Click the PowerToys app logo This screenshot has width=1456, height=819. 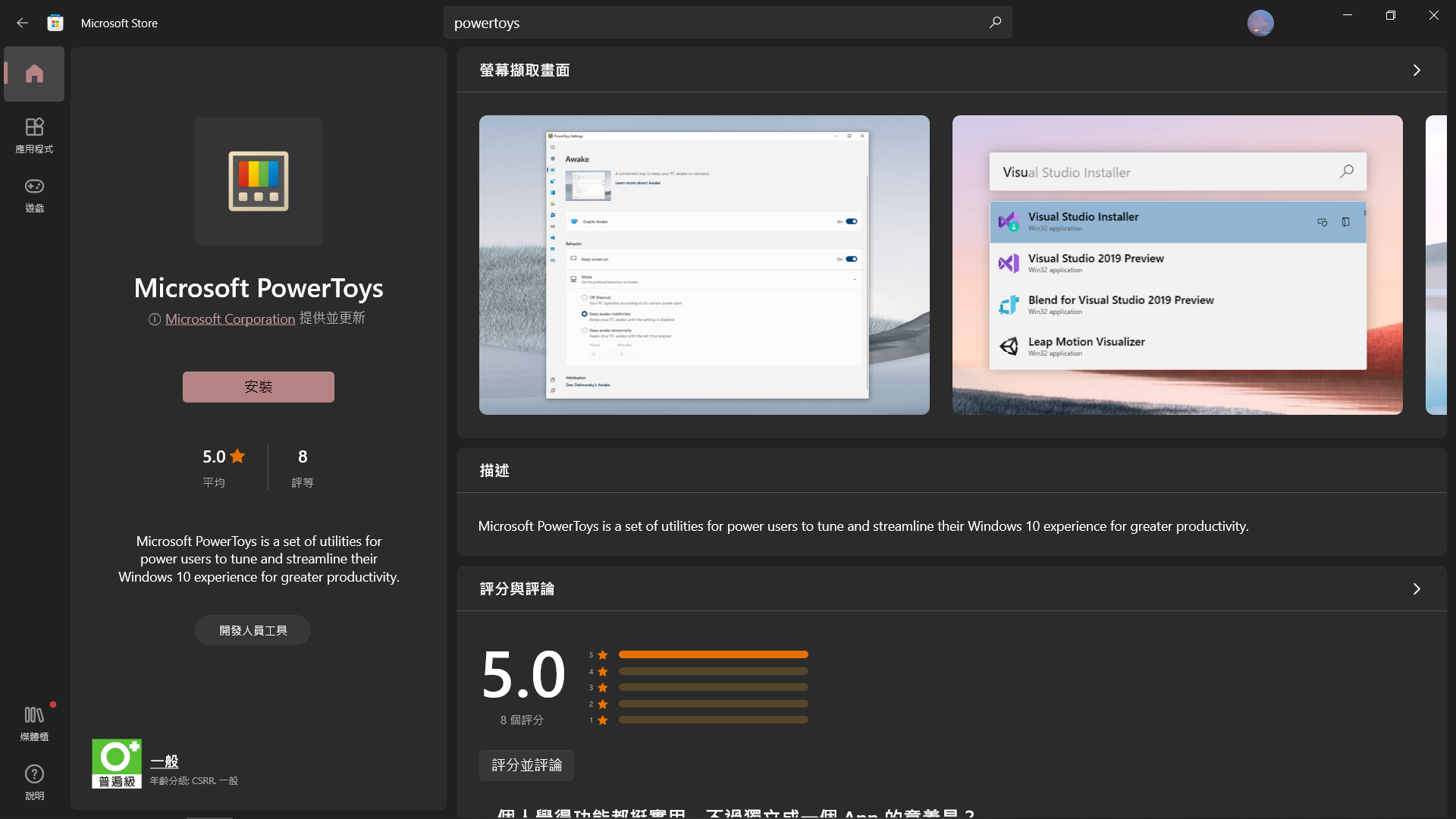tap(259, 181)
